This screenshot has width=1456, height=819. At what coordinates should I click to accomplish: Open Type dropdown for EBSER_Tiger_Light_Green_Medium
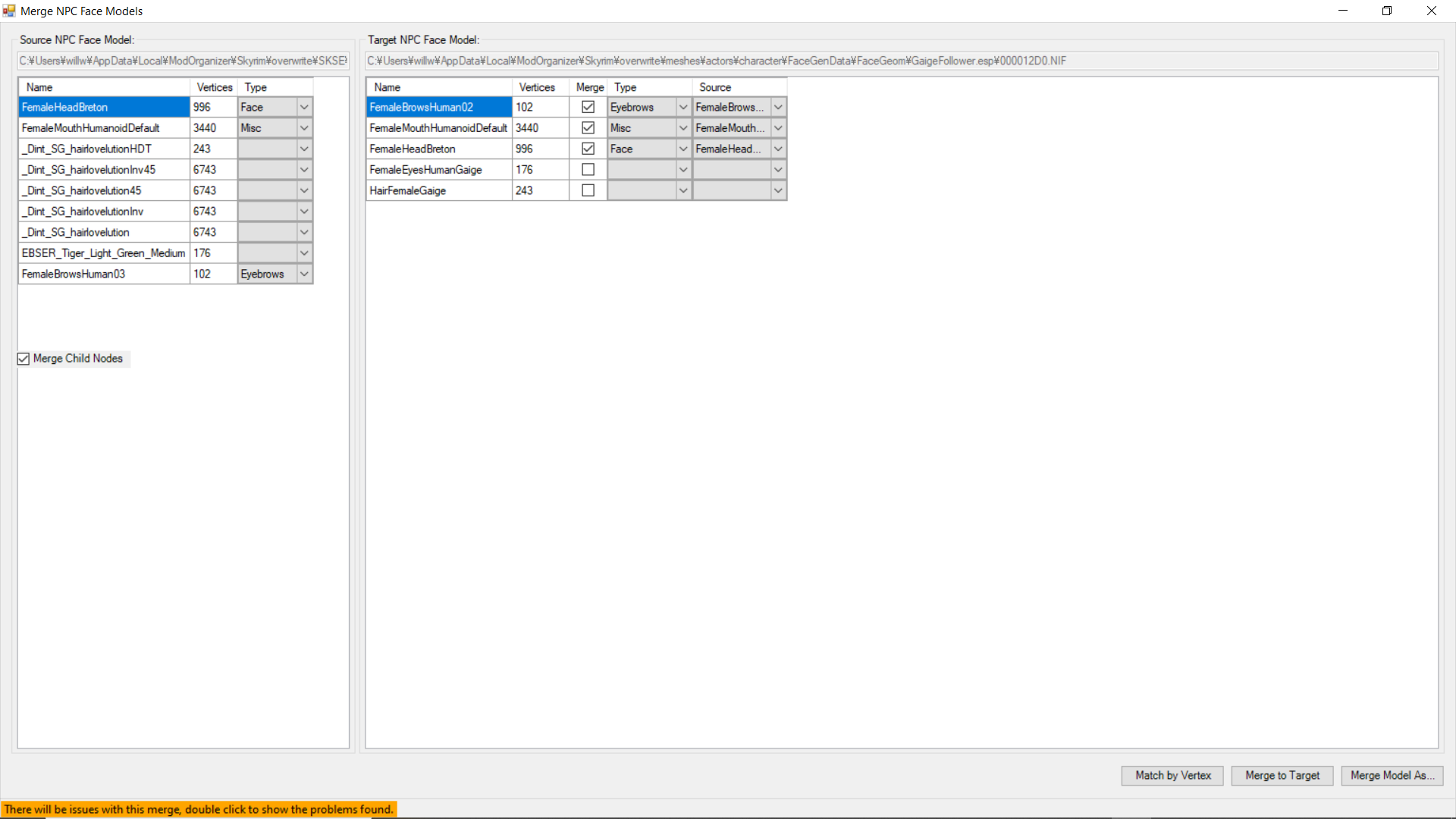(x=303, y=253)
